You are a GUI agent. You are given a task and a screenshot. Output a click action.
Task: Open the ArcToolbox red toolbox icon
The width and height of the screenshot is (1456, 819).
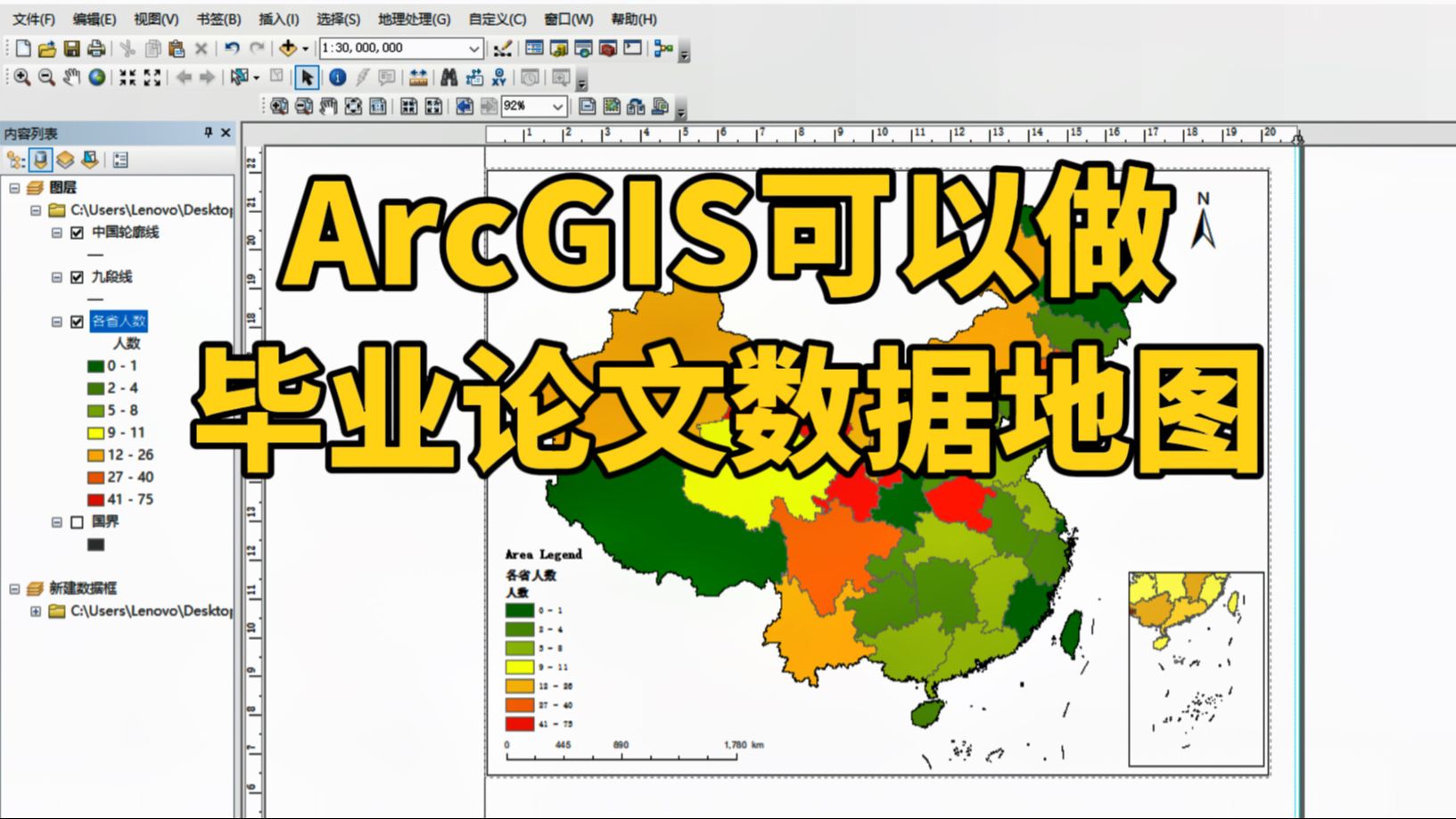coord(608,48)
